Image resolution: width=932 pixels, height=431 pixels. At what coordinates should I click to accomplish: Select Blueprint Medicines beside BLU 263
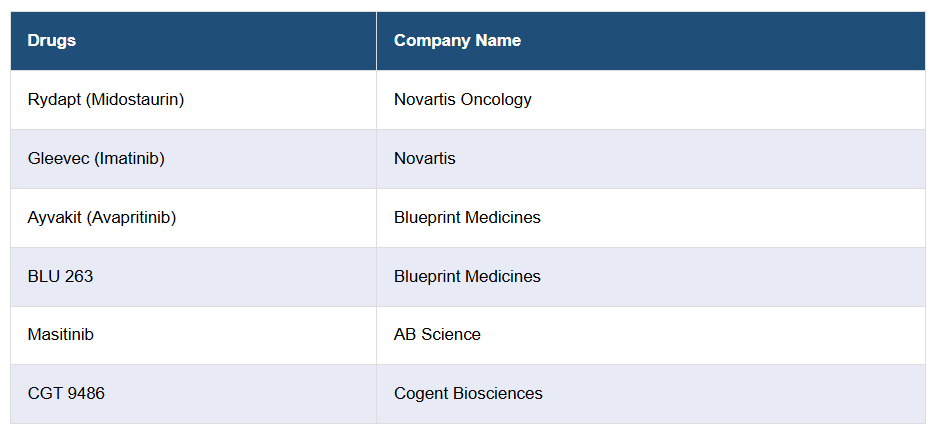467,277
